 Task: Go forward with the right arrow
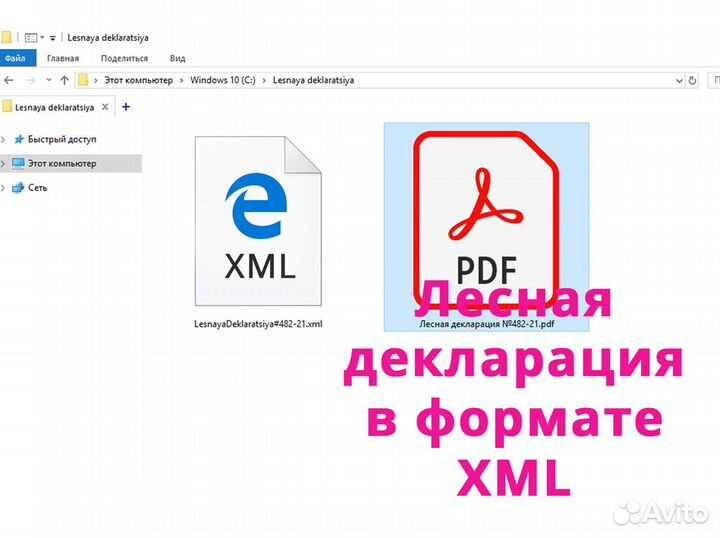pos(31,80)
